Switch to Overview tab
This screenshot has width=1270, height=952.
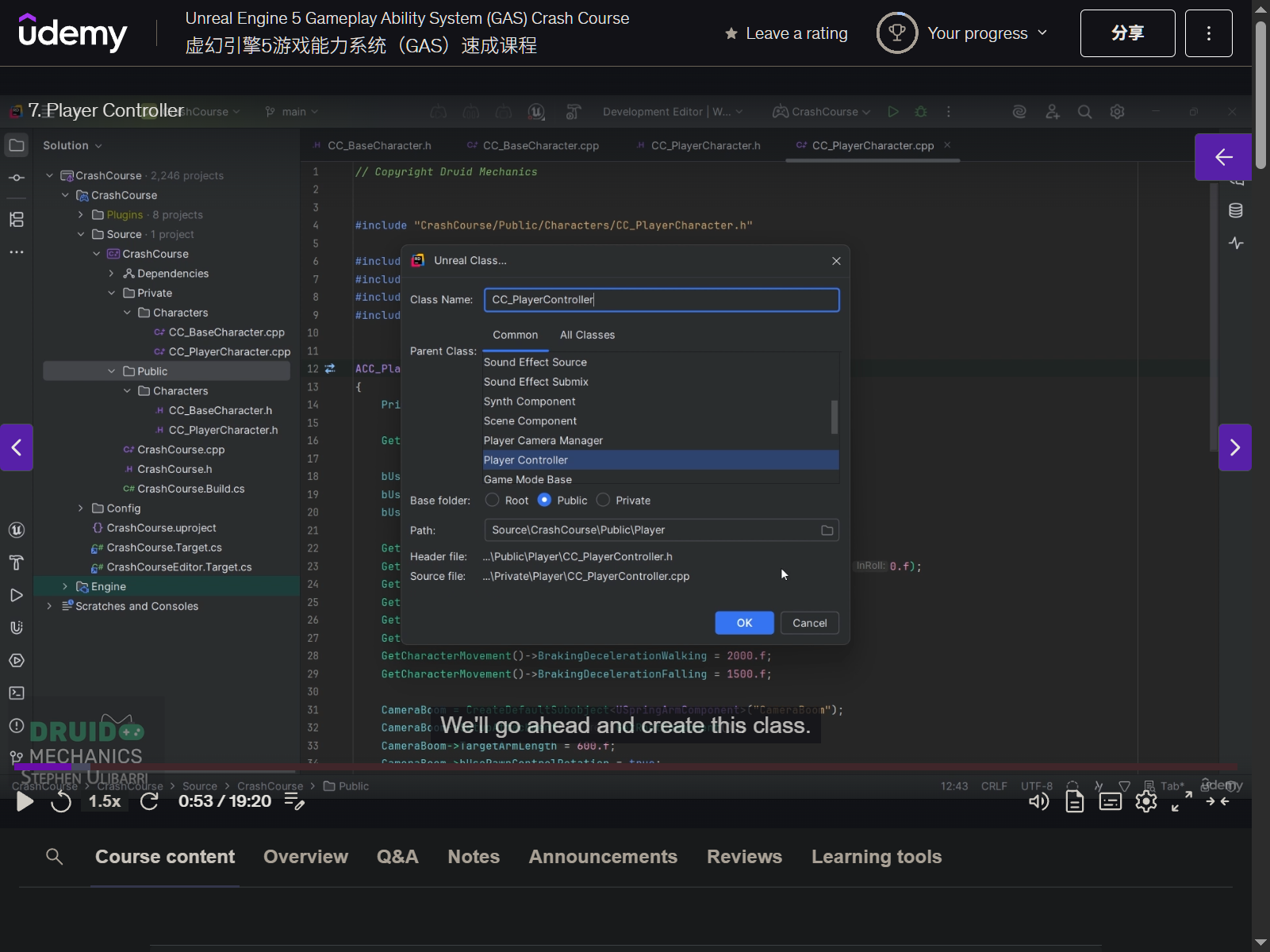[305, 857]
